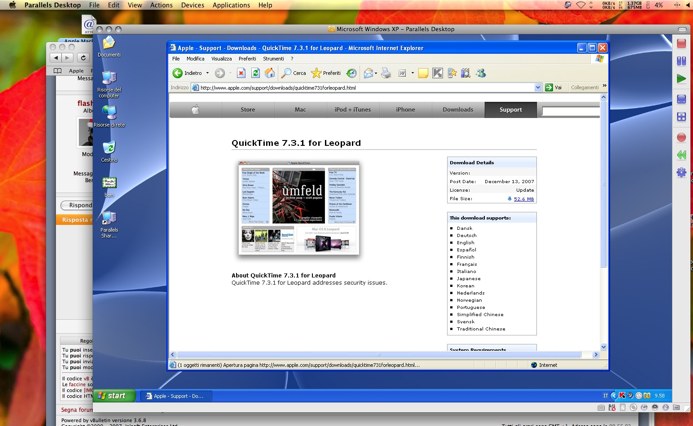Pause the virtual machine in Parallels sidebar

(x=682, y=61)
